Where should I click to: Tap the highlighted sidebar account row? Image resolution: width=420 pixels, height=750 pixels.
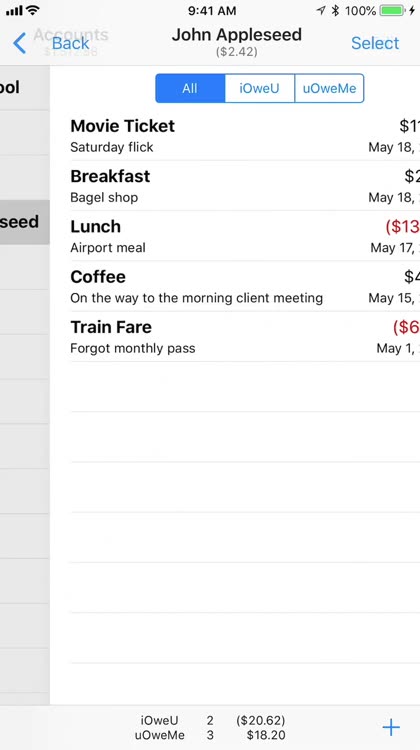pyautogui.click(x=25, y=222)
